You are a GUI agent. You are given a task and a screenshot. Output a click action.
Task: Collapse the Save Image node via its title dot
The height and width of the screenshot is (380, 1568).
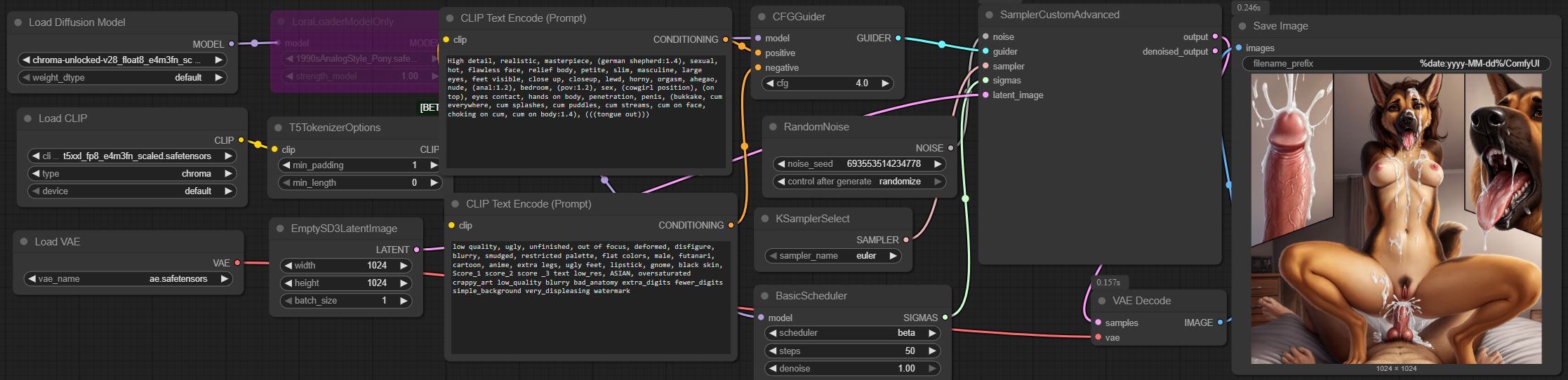point(1244,26)
